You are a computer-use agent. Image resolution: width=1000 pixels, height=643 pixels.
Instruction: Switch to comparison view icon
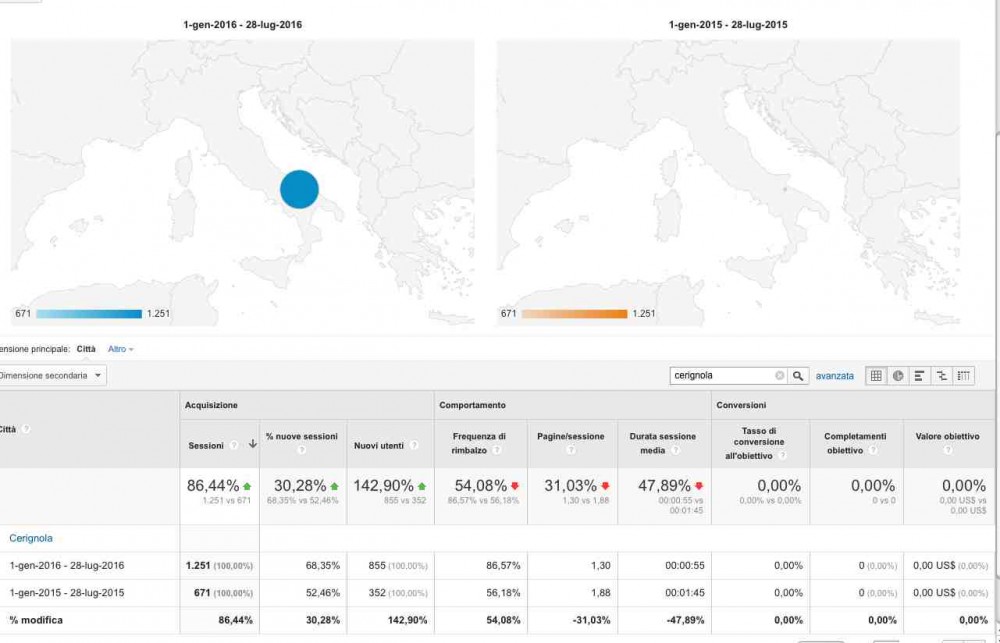point(941,376)
